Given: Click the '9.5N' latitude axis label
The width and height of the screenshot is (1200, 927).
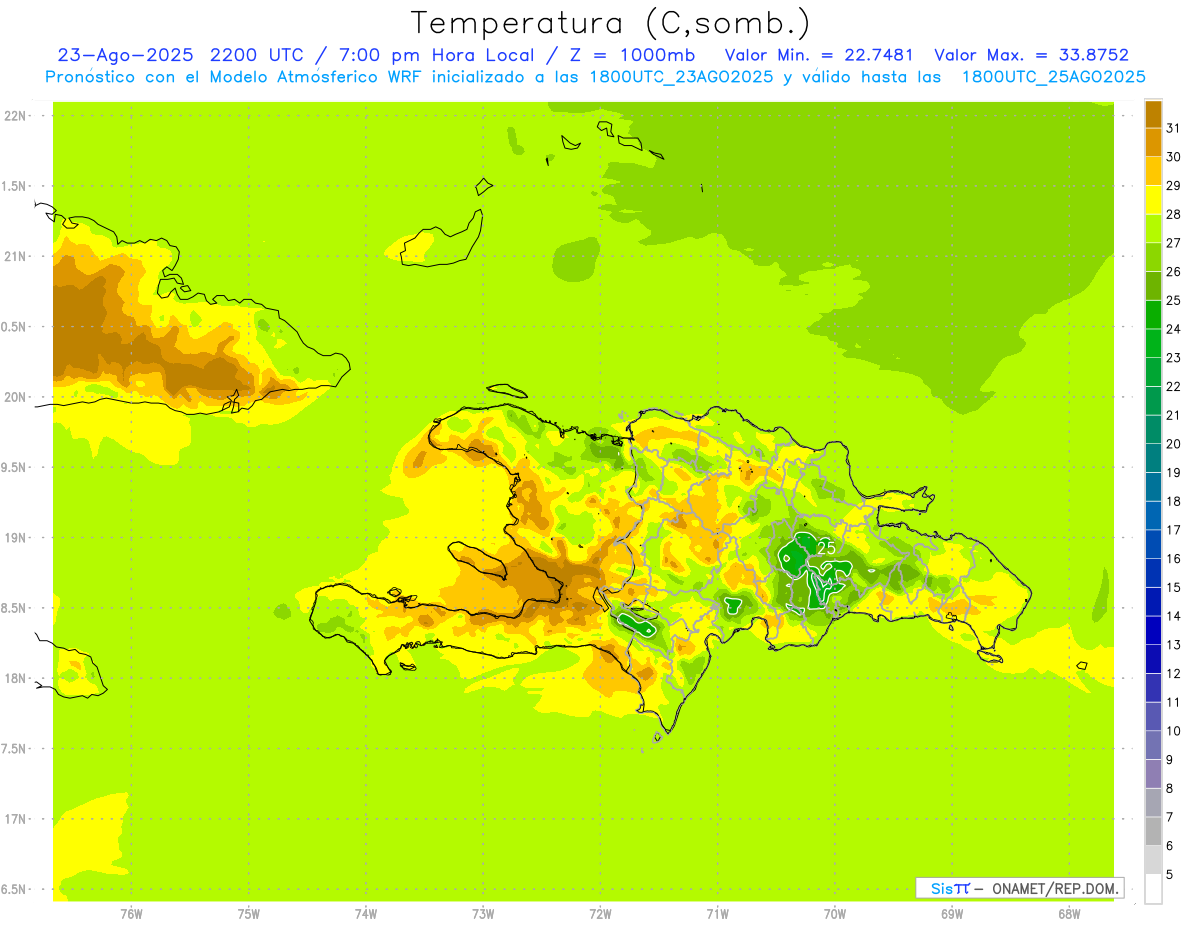Looking at the screenshot, I should tap(15, 467).
